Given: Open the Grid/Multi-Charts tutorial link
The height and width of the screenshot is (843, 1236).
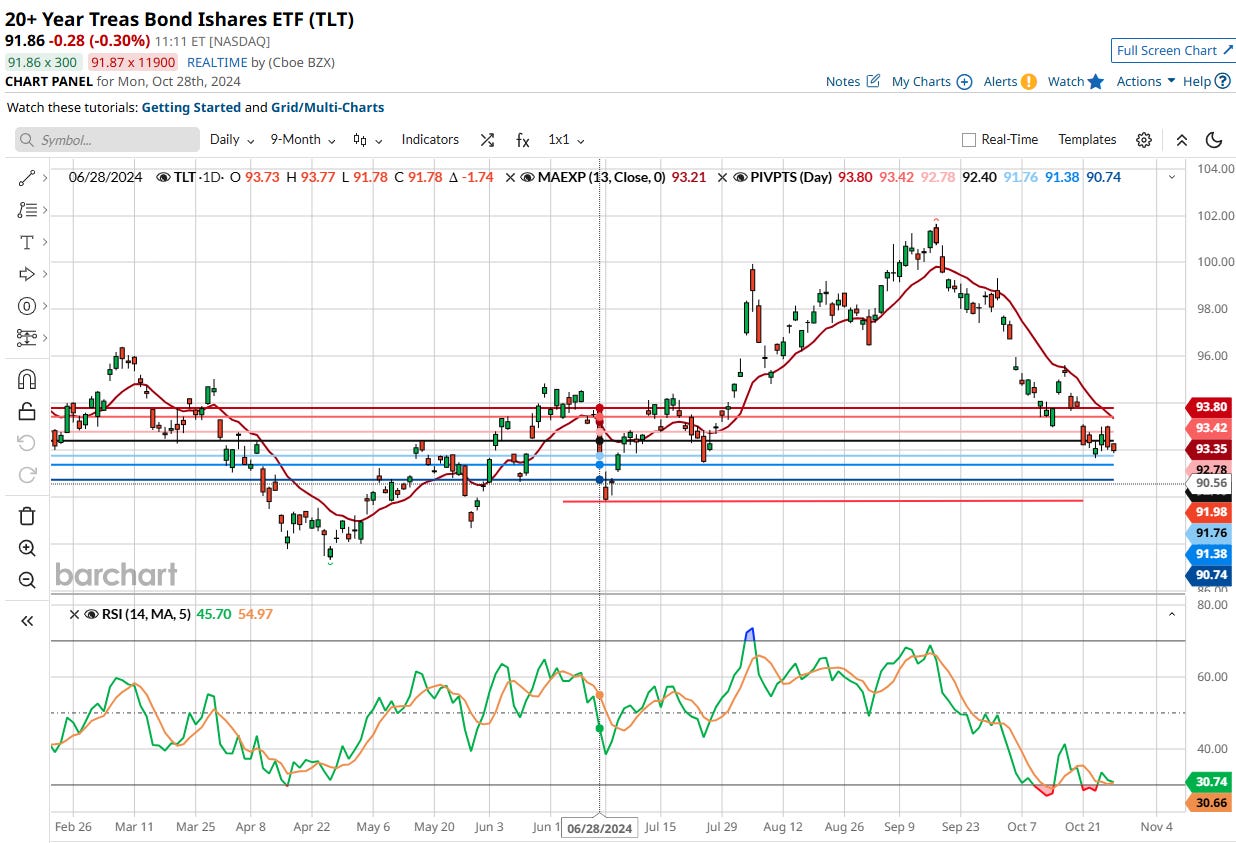Looking at the screenshot, I should coord(327,107).
